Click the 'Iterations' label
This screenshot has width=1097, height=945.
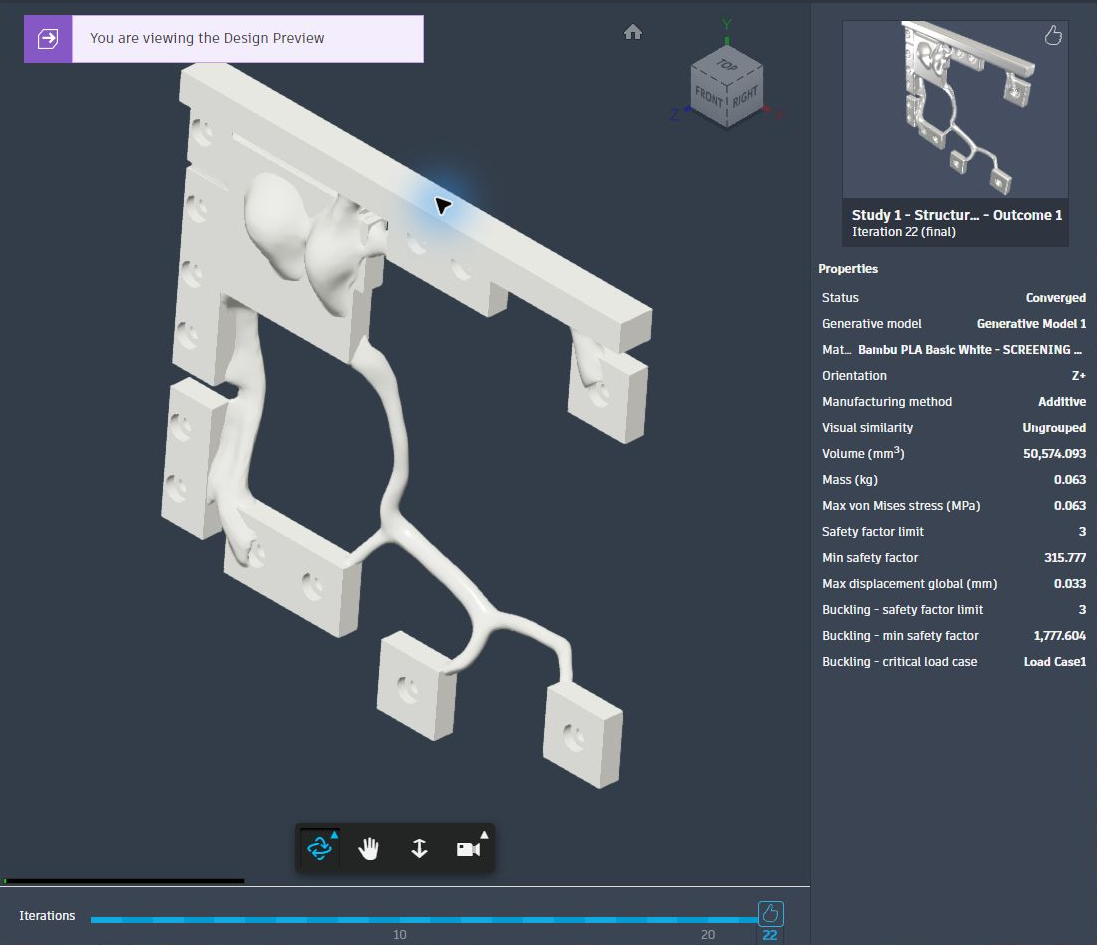point(47,916)
